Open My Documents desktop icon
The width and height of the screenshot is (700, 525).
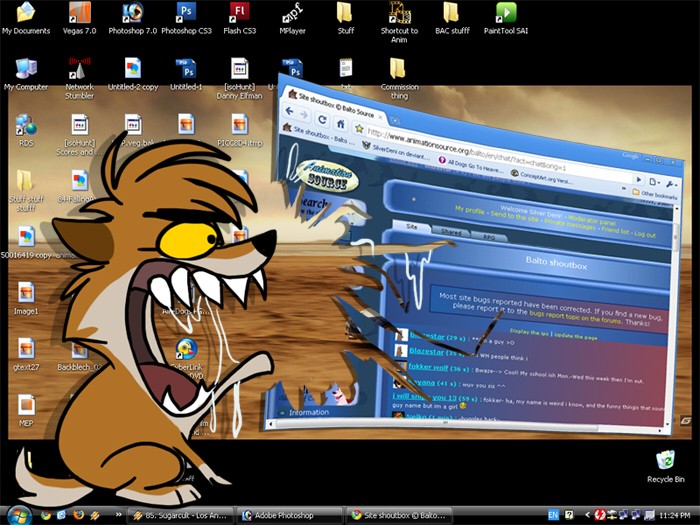26,18
